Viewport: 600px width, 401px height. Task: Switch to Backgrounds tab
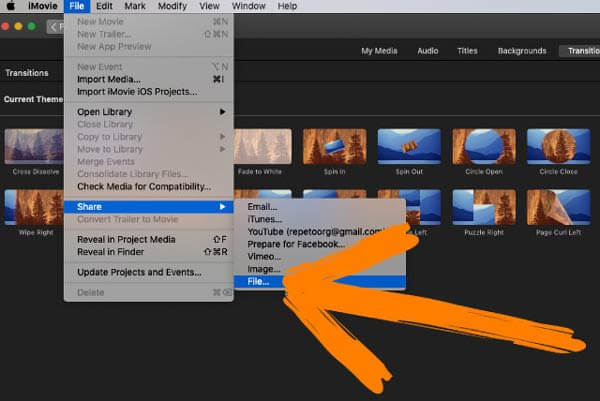[522, 51]
